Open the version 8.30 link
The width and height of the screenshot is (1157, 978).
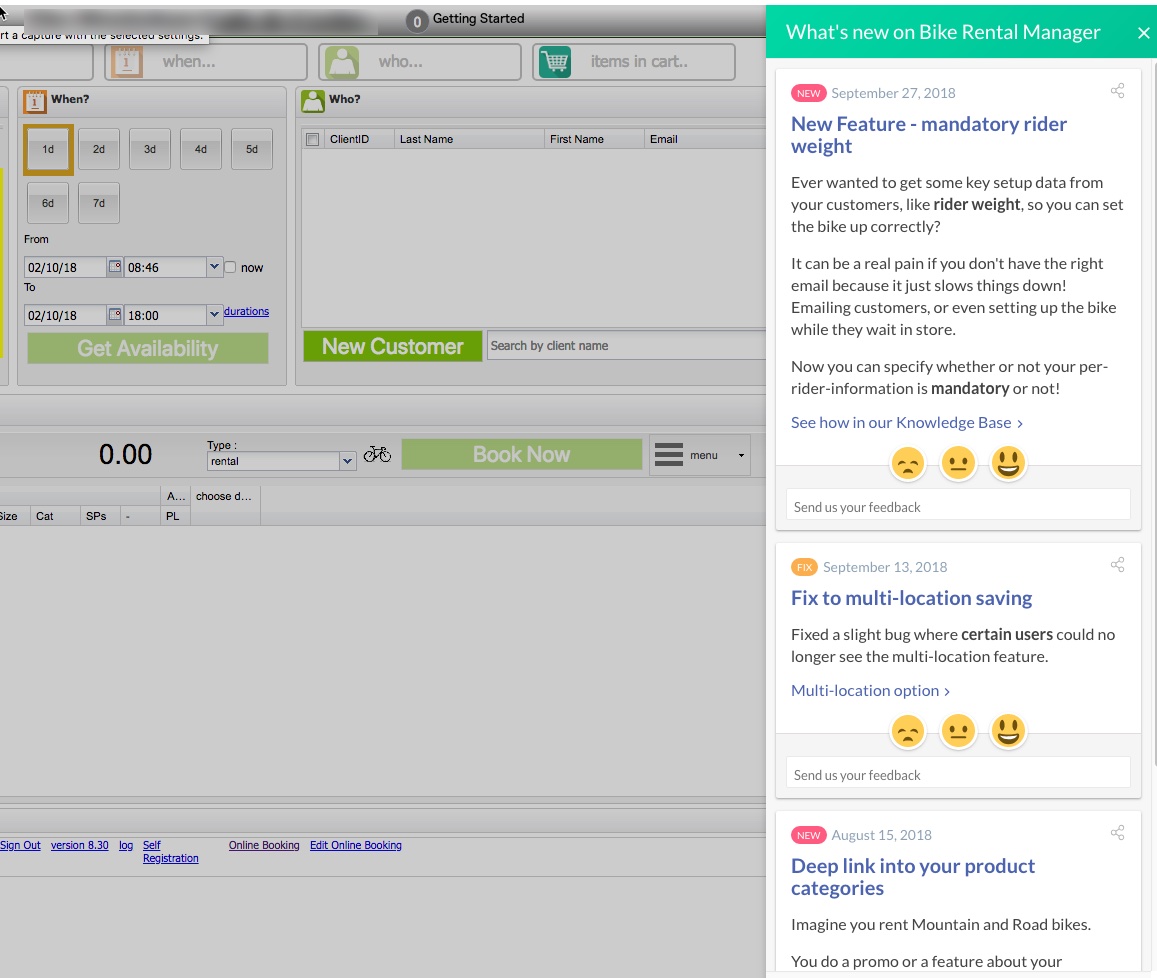(x=80, y=845)
